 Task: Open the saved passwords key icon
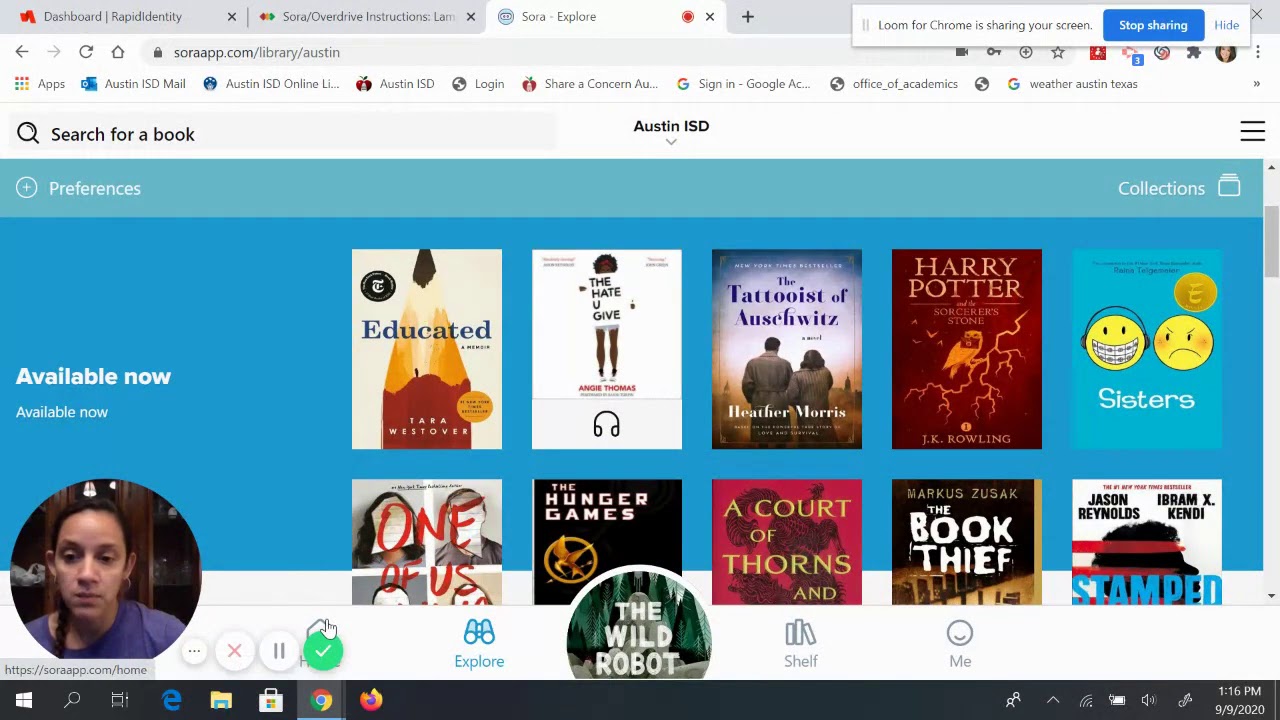click(994, 52)
